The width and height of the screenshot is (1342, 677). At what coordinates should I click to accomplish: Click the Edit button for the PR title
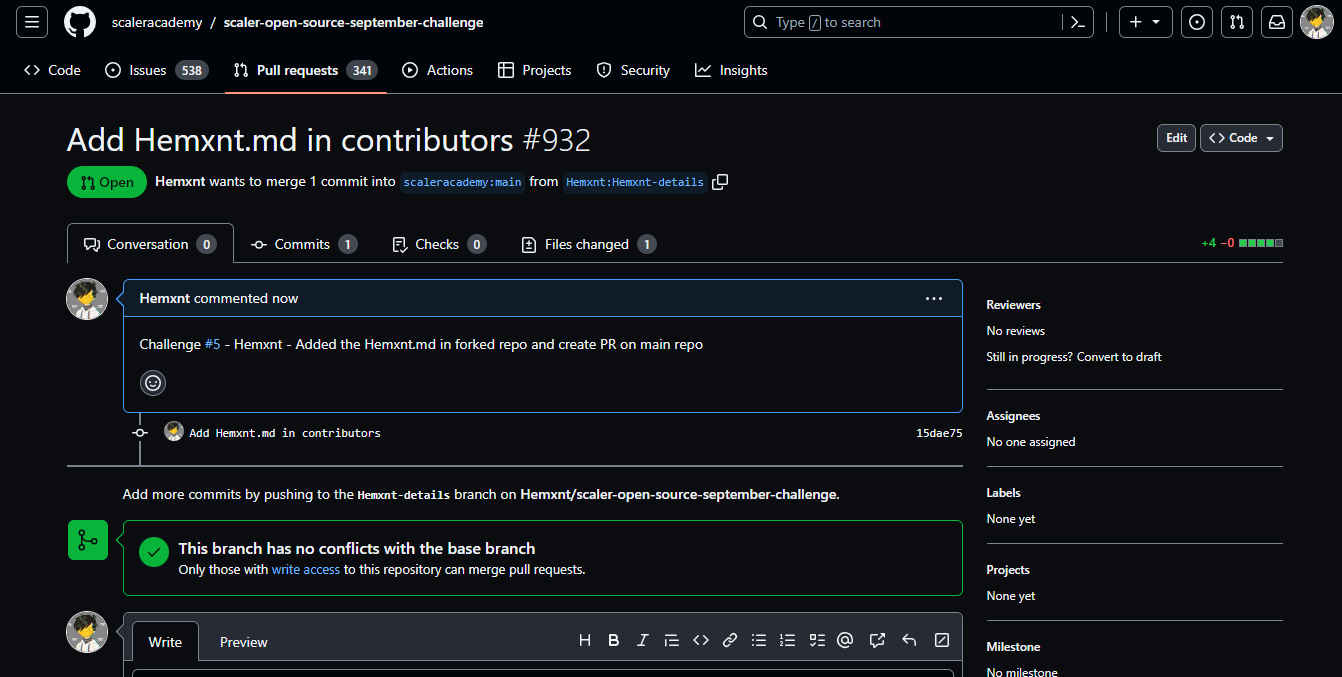(1176, 138)
